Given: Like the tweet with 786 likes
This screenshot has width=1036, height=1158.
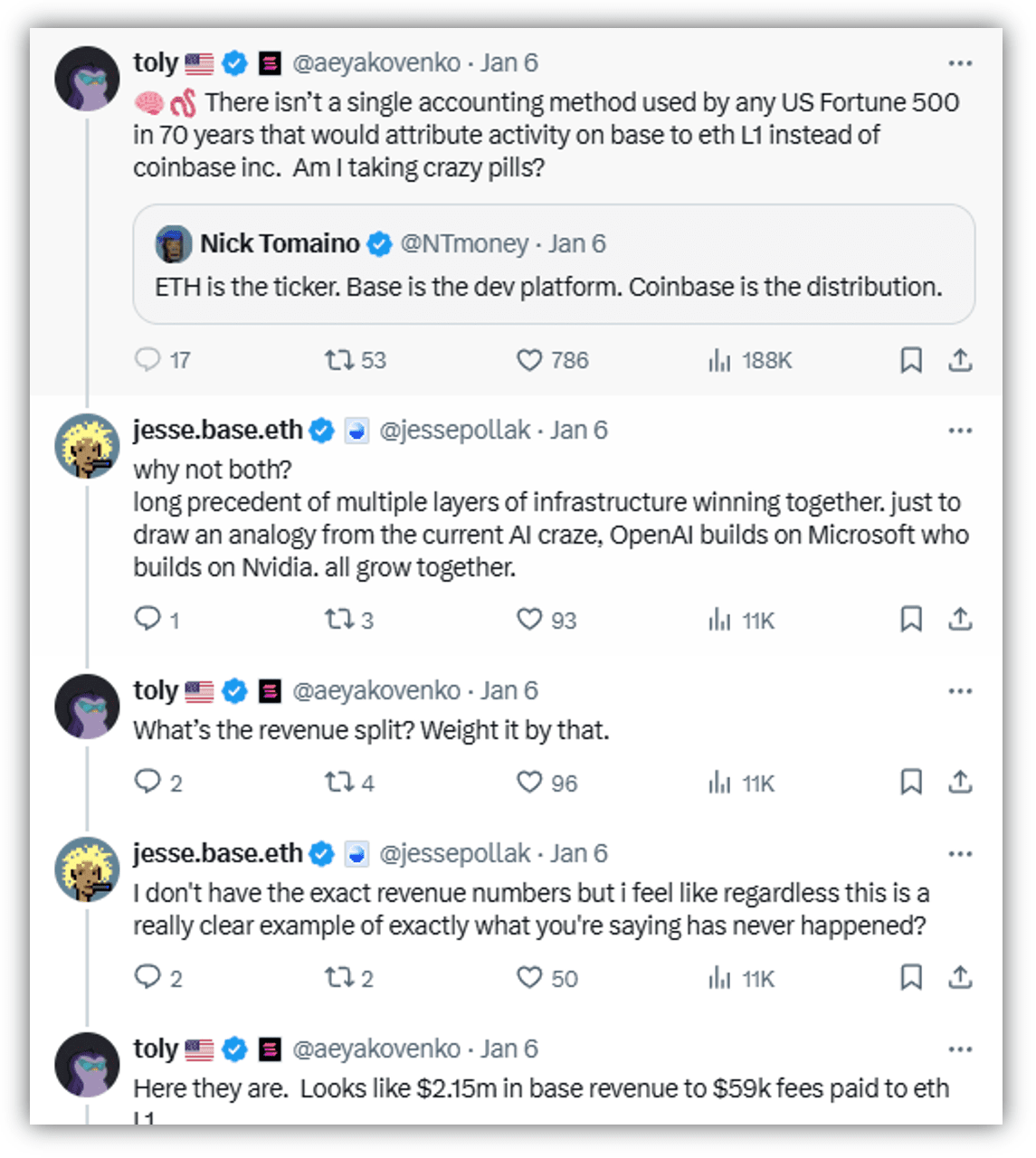Looking at the screenshot, I should click(529, 360).
